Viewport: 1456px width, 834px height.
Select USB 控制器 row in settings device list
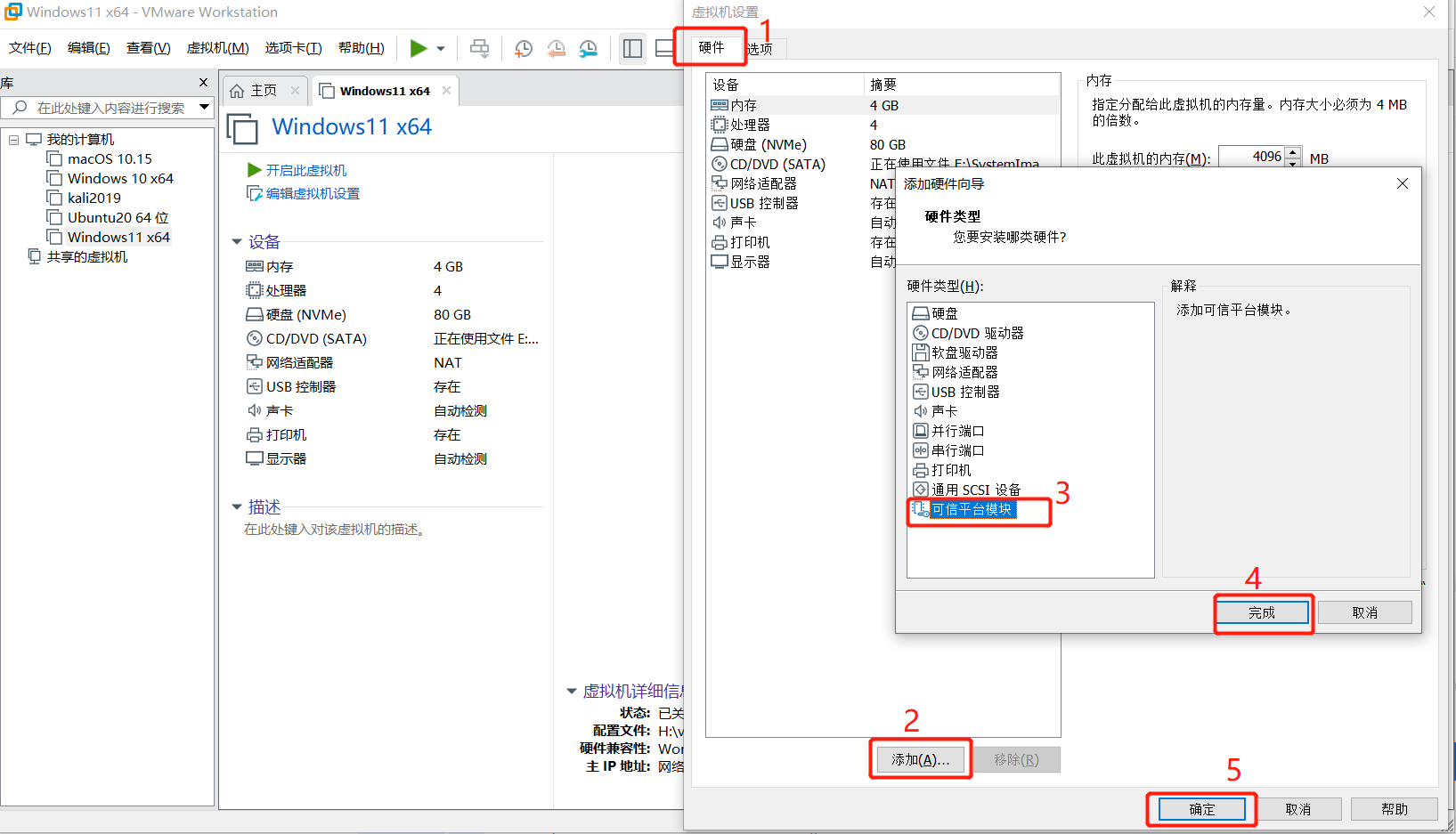coord(801,203)
